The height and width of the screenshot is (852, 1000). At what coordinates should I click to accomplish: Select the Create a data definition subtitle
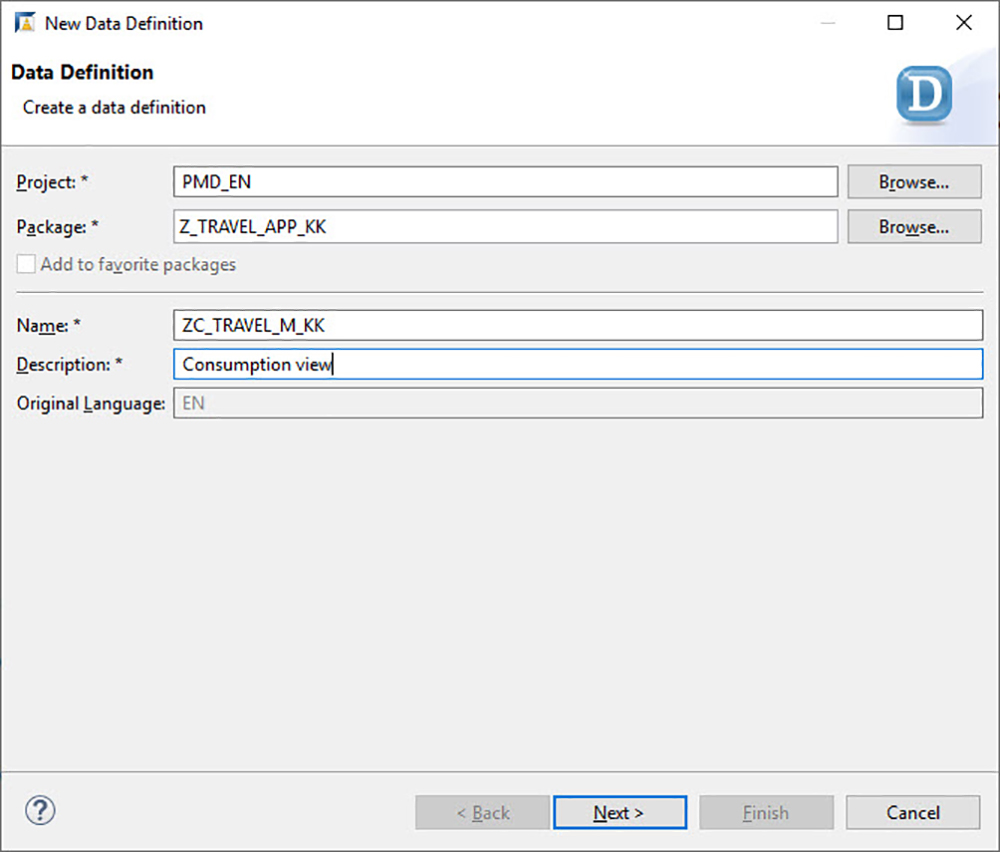[x=113, y=107]
